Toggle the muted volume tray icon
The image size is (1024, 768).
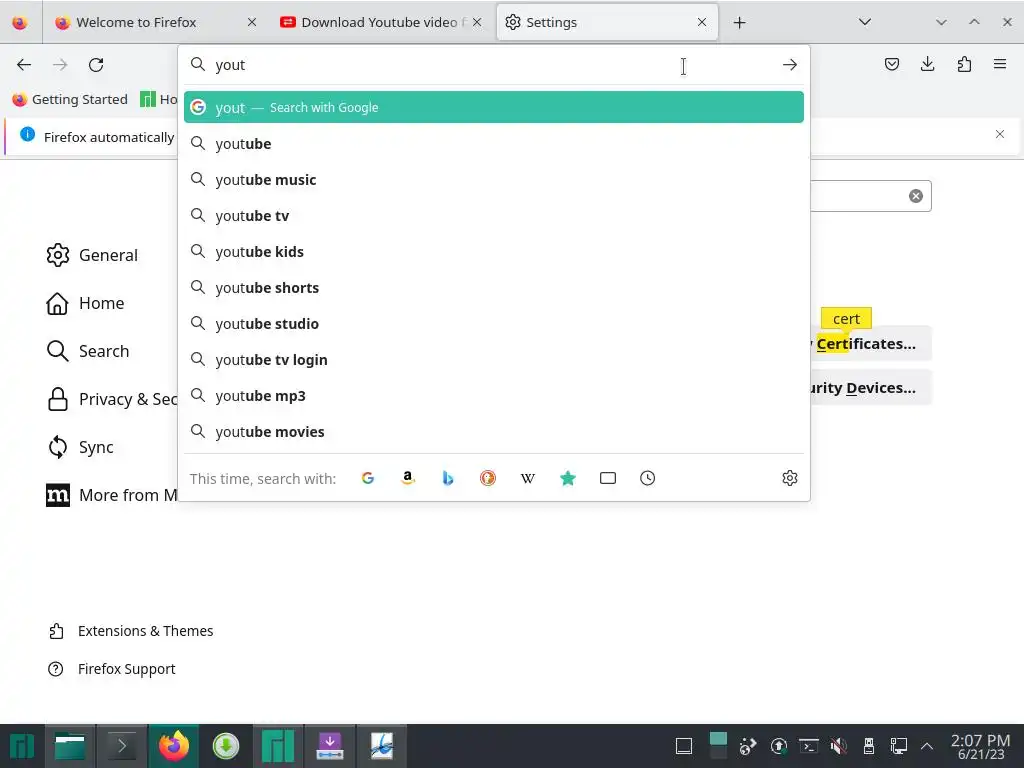pos(839,745)
